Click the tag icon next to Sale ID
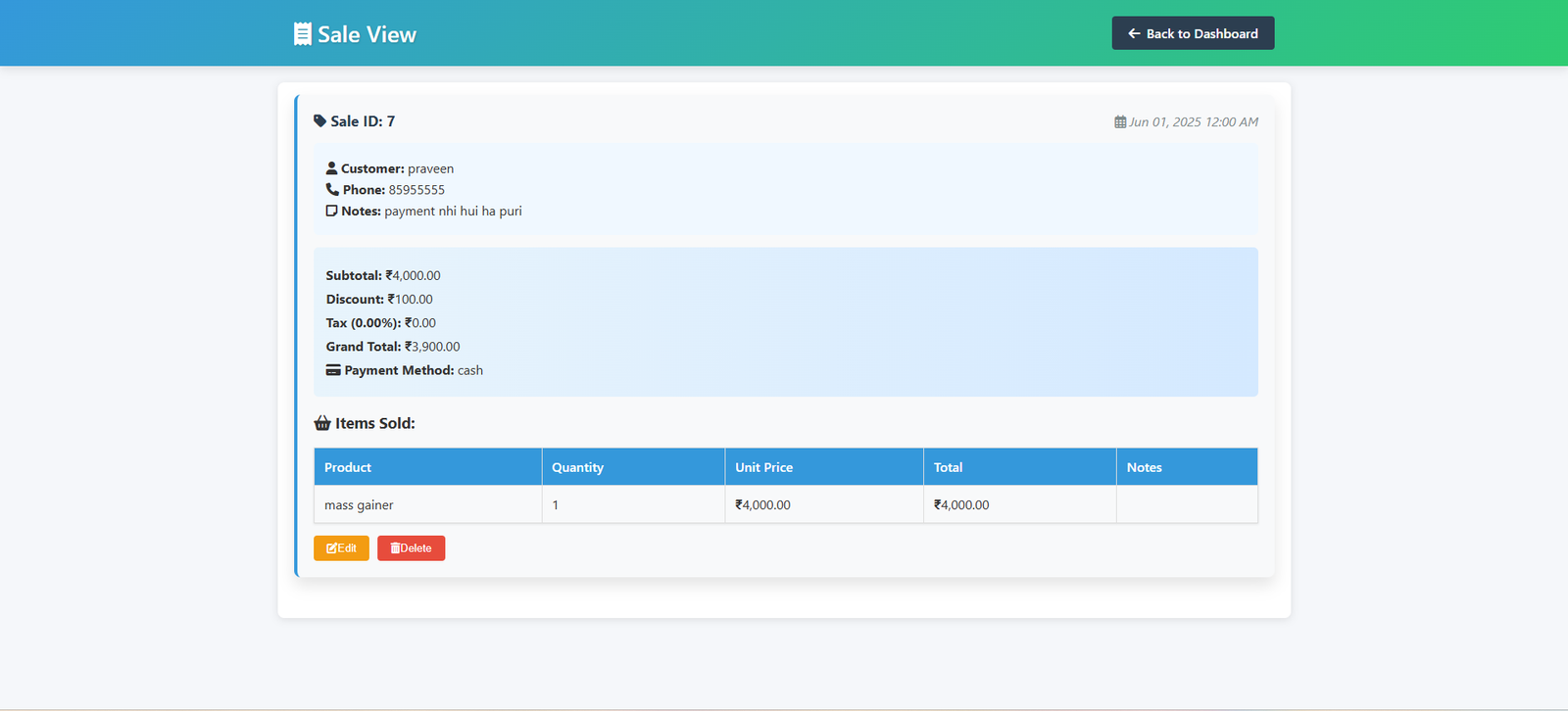The width and height of the screenshot is (1568, 711). point(319,121)
